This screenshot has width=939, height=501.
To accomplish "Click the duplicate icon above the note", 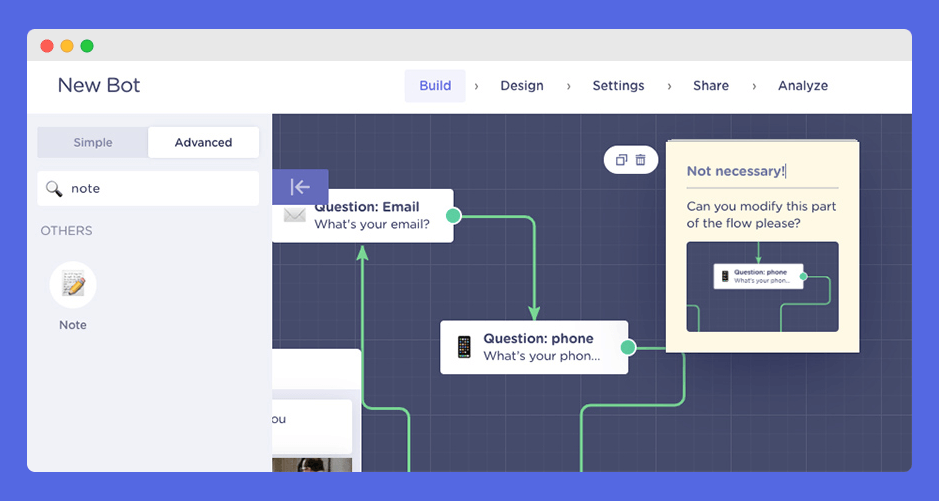I will click(x=622, y=160).
